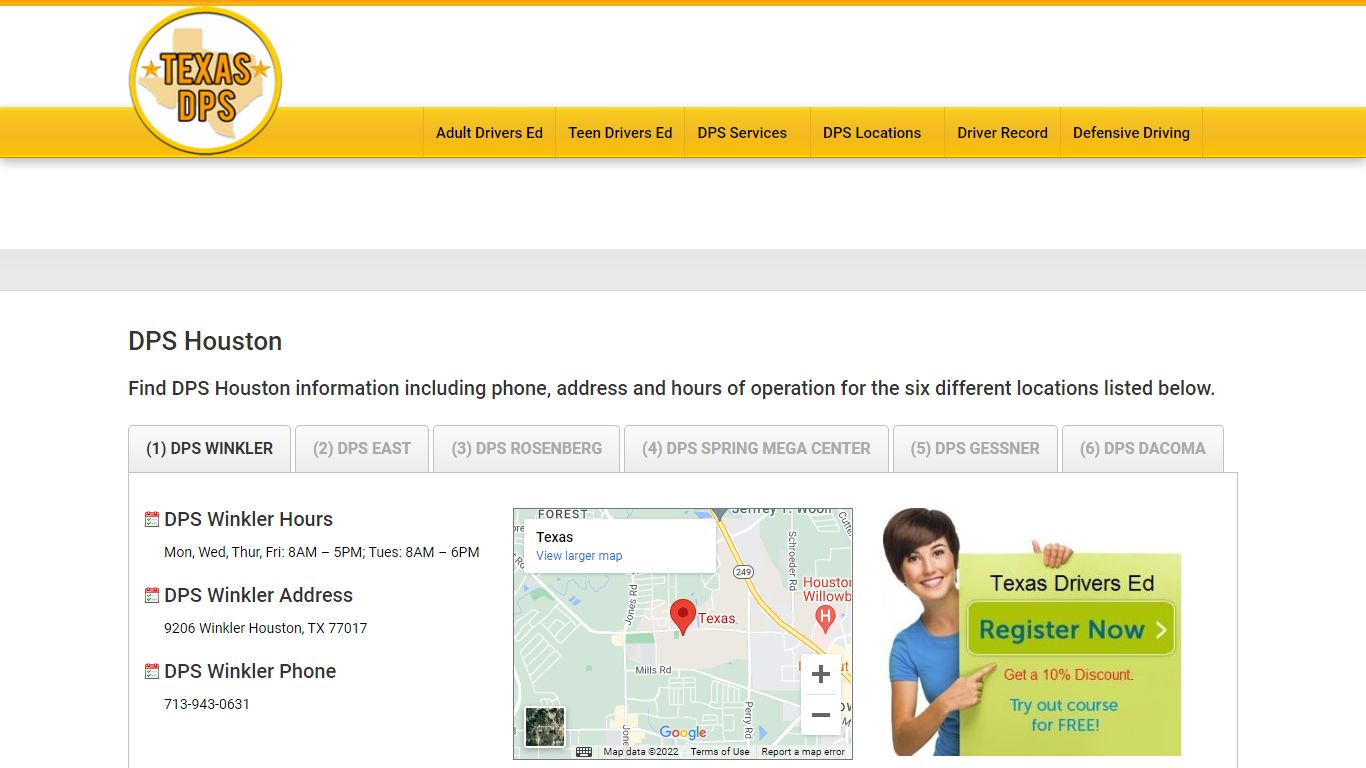Open the Driver Record menu
1366x768 pixels.
click(1002, 132)
